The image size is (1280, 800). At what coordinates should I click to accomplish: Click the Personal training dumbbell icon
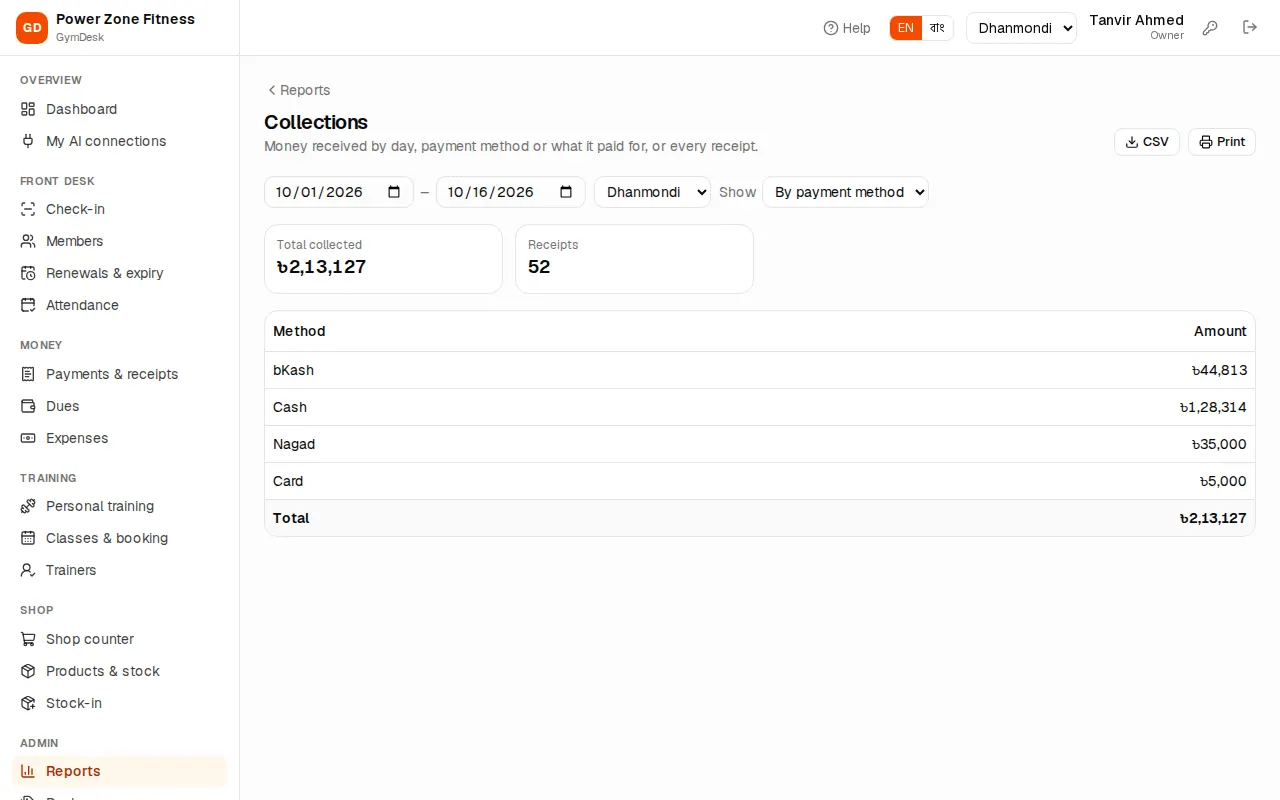click(28, 506)
